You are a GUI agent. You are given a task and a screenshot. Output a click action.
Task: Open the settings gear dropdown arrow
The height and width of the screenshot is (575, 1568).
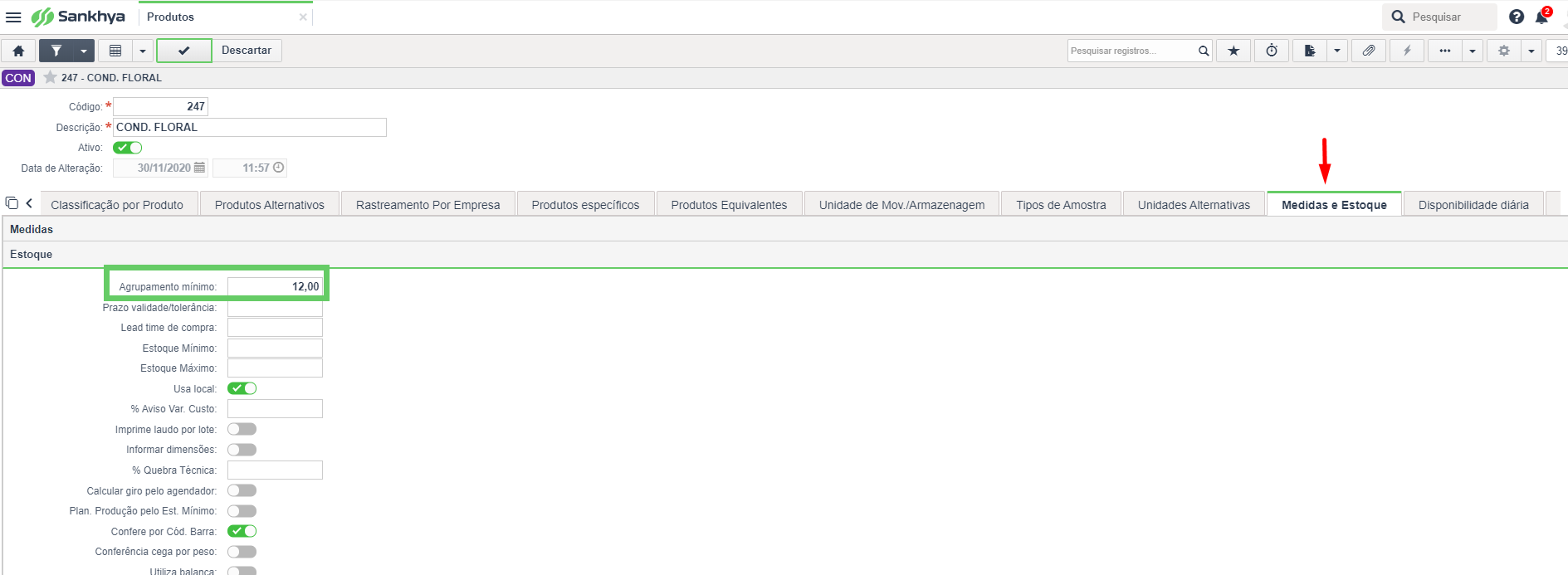point(1531,51)
